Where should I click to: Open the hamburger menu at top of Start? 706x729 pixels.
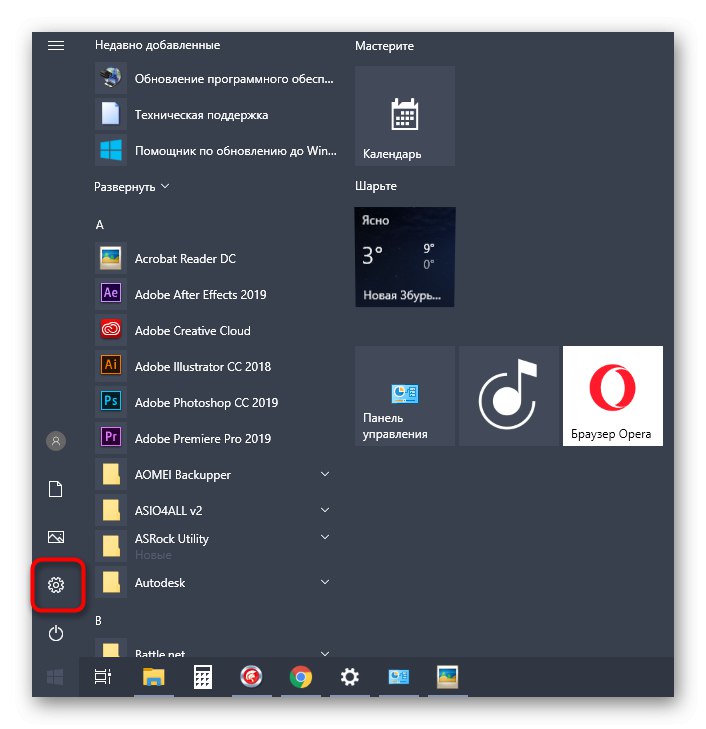point(56,46)
